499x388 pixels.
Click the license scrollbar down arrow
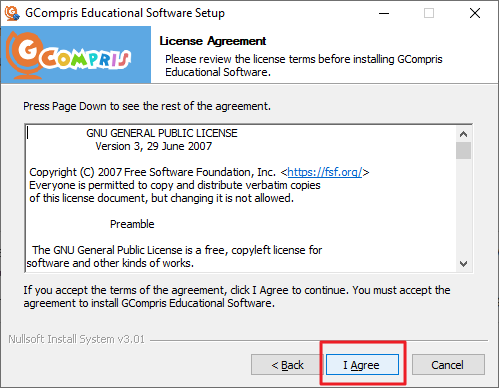click(x=463, y=264)
